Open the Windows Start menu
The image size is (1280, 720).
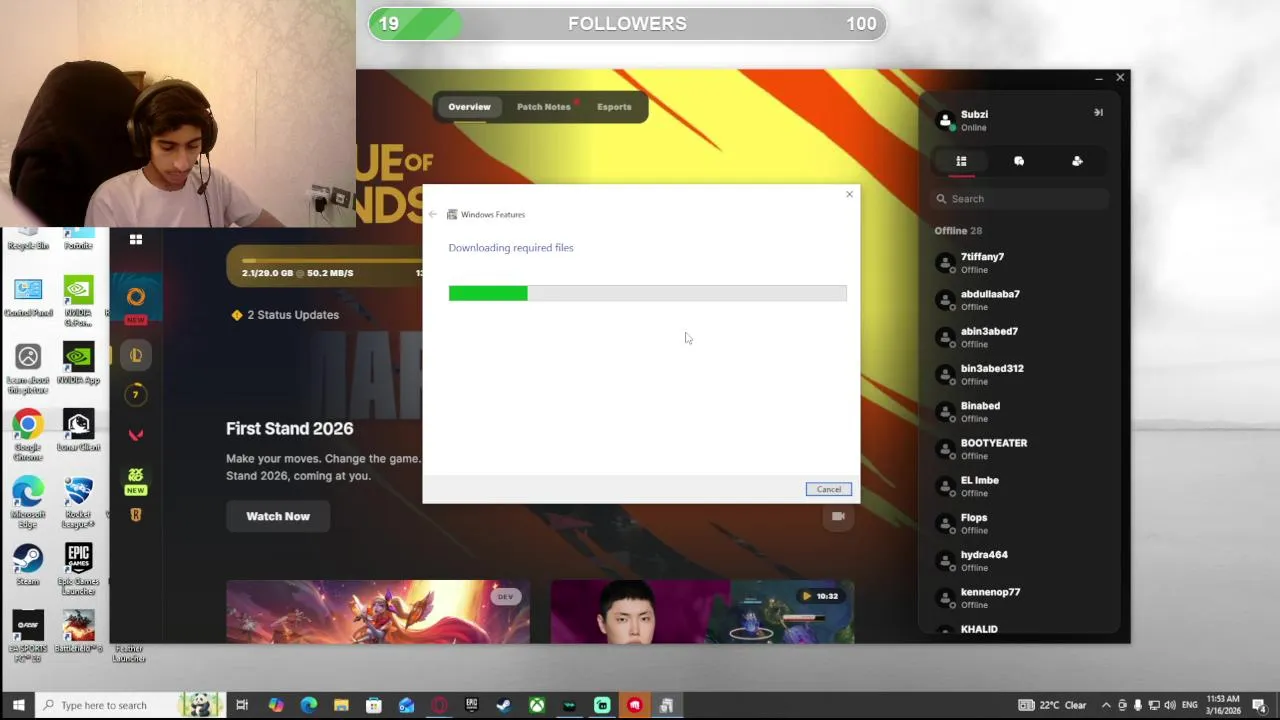[x=18, y=705]
